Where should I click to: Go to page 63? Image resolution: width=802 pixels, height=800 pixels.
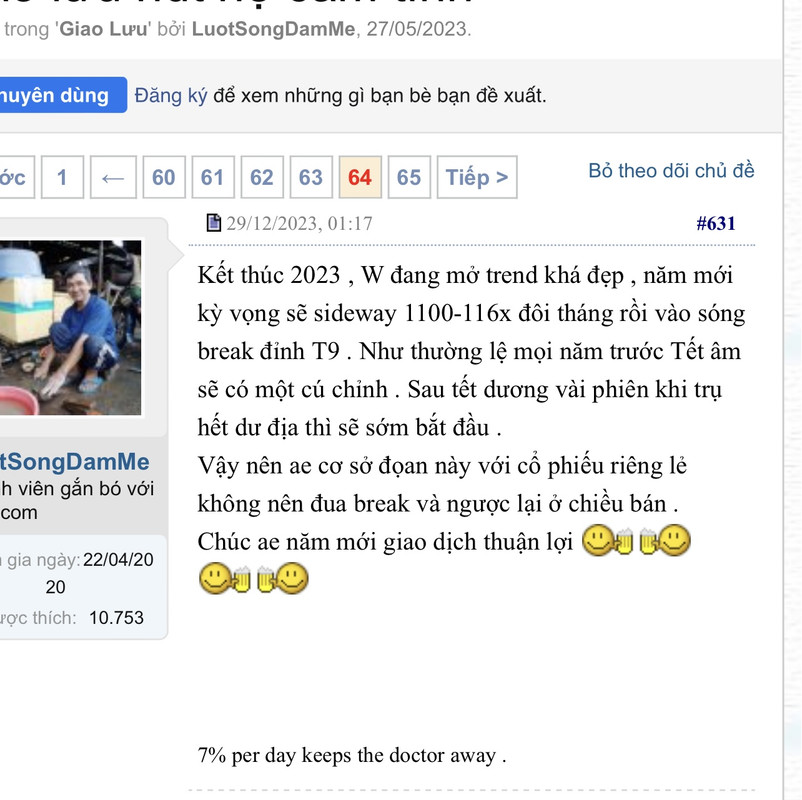[311, 177]
